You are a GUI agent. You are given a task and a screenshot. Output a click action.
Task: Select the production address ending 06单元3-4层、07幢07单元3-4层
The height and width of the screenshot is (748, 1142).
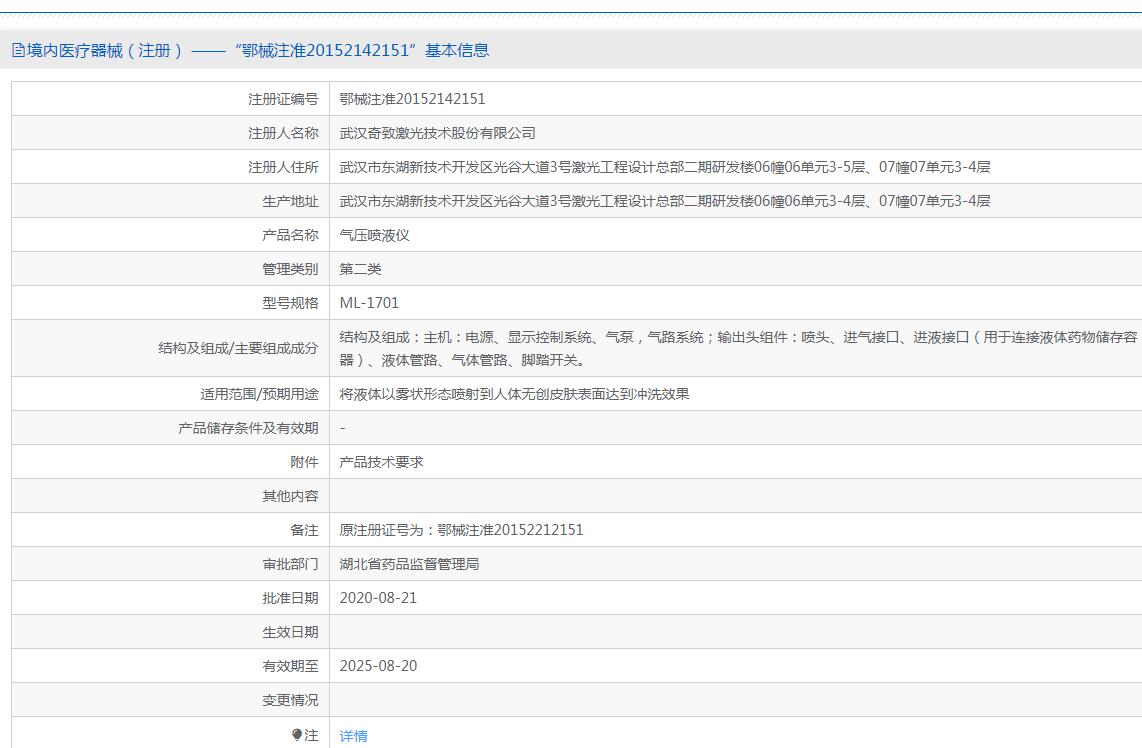point(665,201)
